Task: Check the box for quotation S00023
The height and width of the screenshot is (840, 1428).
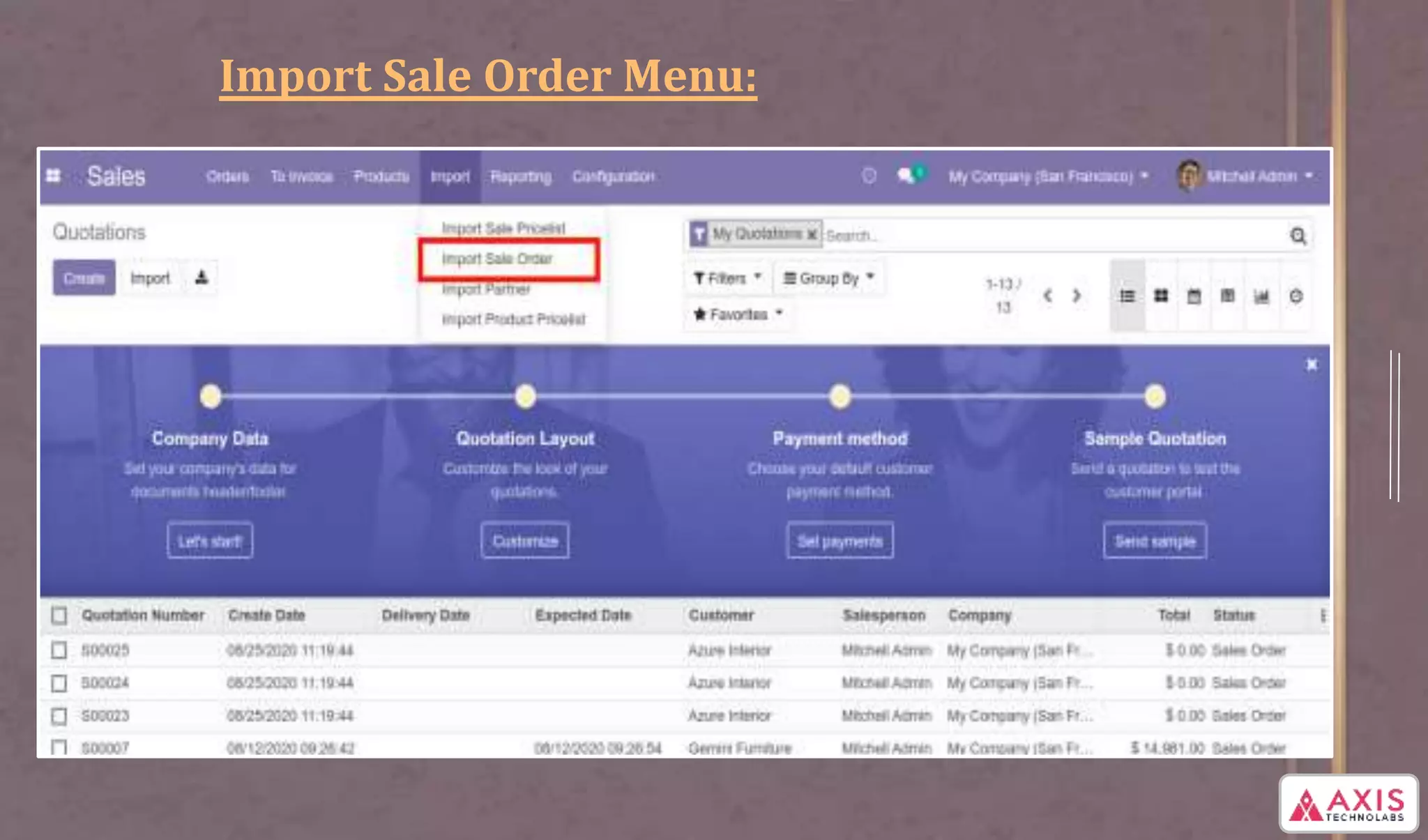Action: point(59,715)
